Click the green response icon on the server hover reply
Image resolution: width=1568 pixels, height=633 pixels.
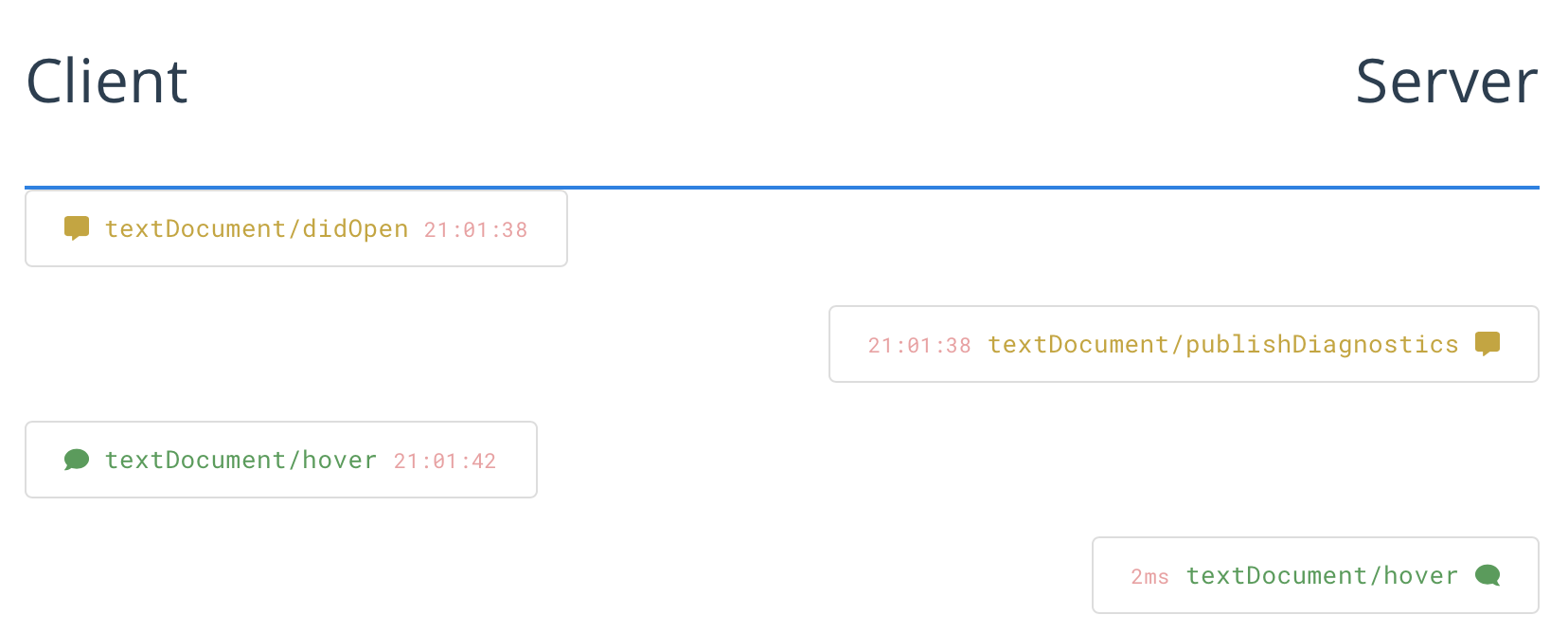point(1489,575)
